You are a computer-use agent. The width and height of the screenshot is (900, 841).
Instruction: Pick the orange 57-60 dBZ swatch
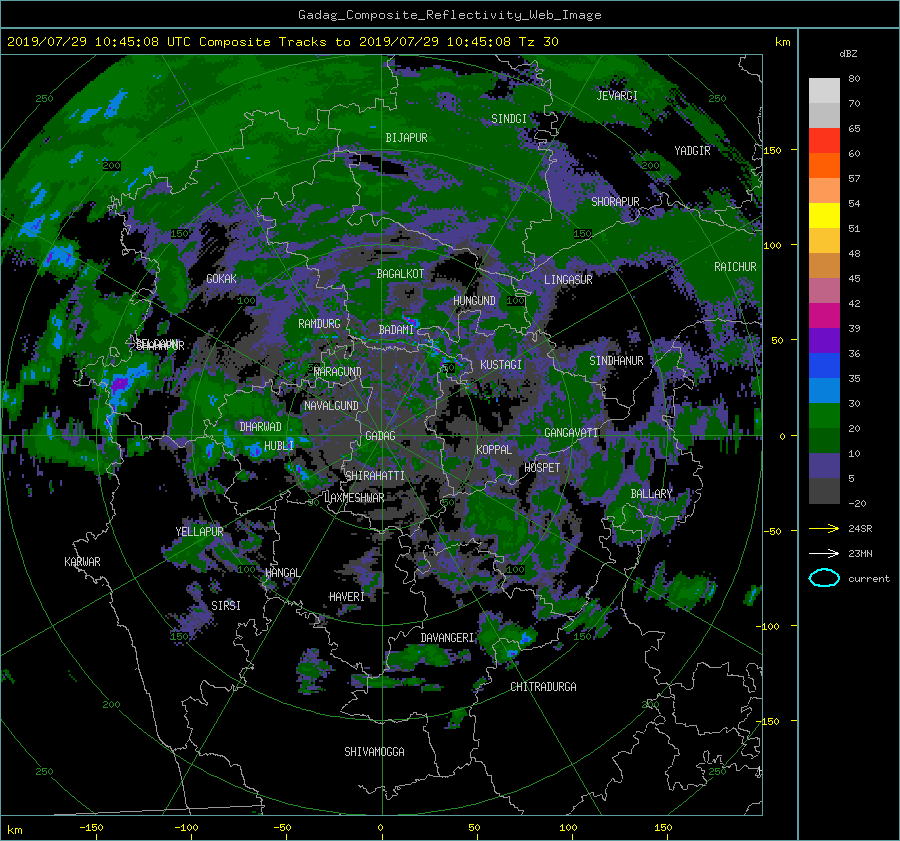coord(824,165)
